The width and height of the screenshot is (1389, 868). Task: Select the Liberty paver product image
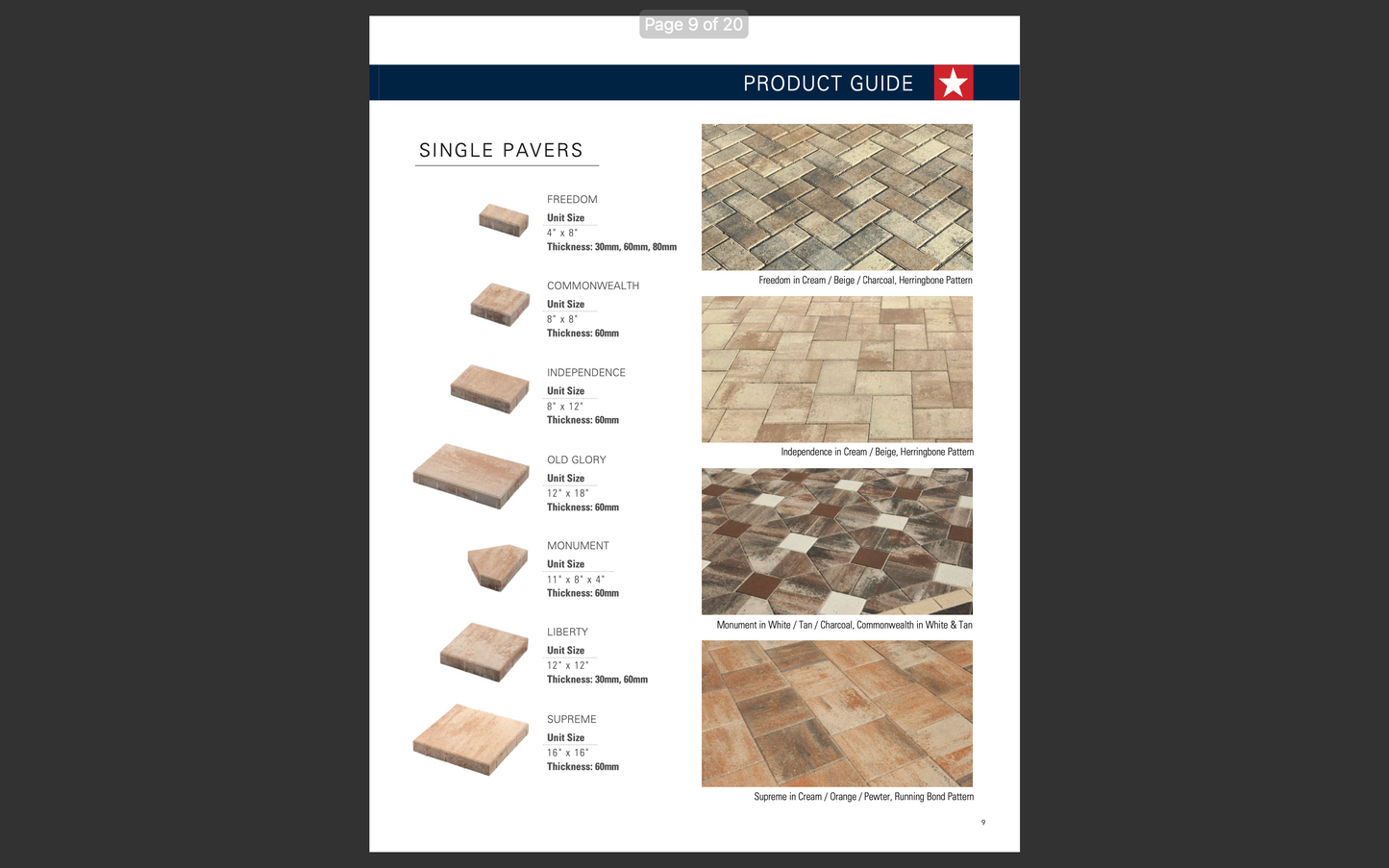[x=484, y=653]
